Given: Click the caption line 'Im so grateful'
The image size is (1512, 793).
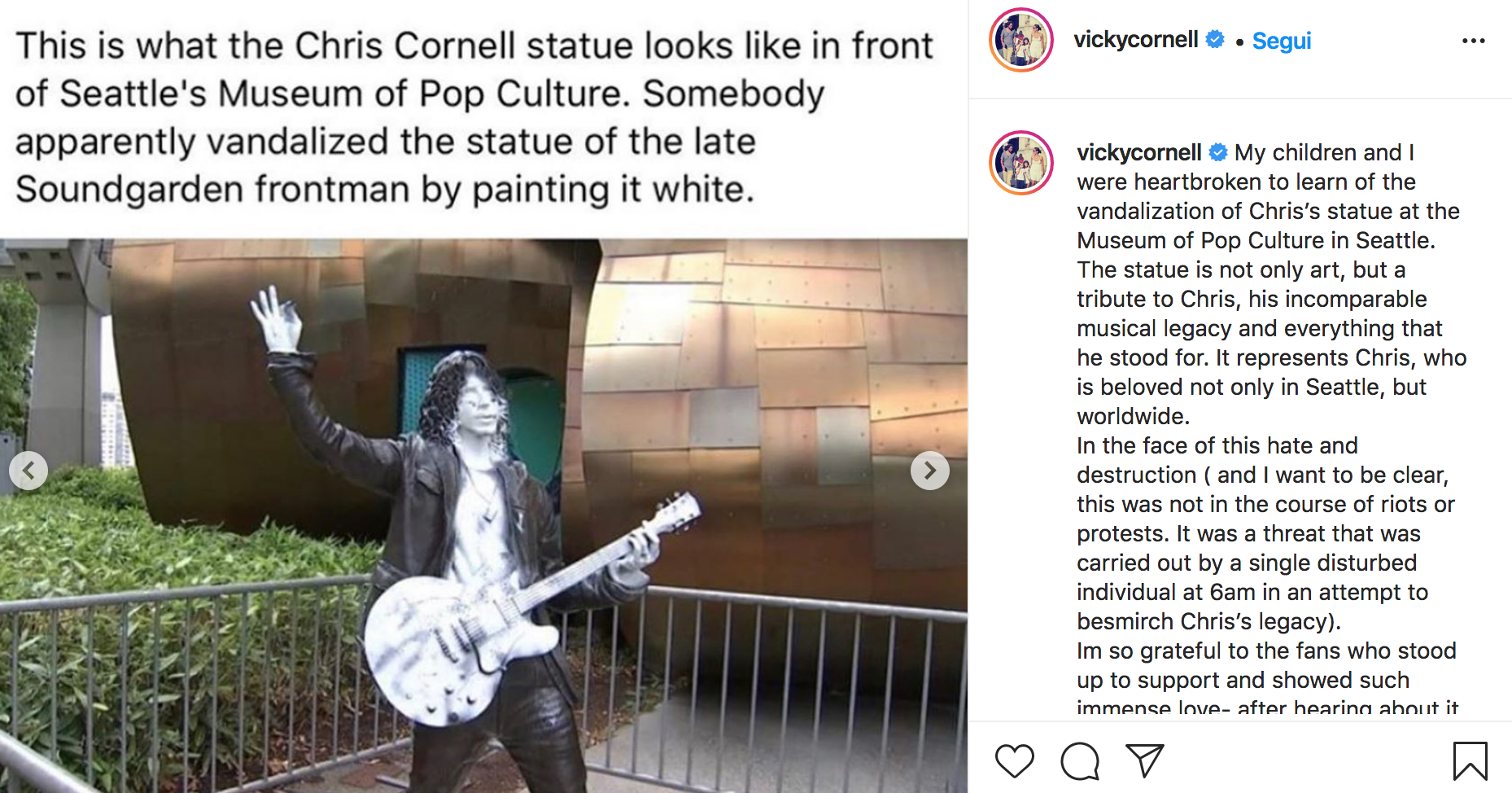Looking at the screenshot, I should point(1266,651).
